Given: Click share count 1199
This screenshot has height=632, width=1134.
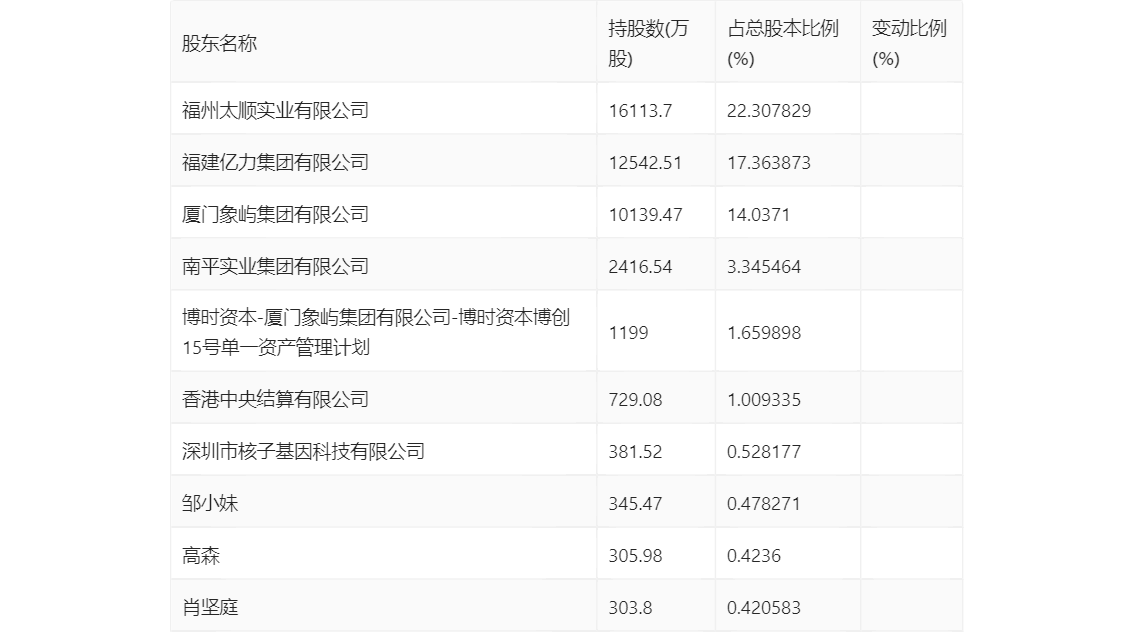Looking at the screenshot, I should pyautogui.click(x=628, y=333).
